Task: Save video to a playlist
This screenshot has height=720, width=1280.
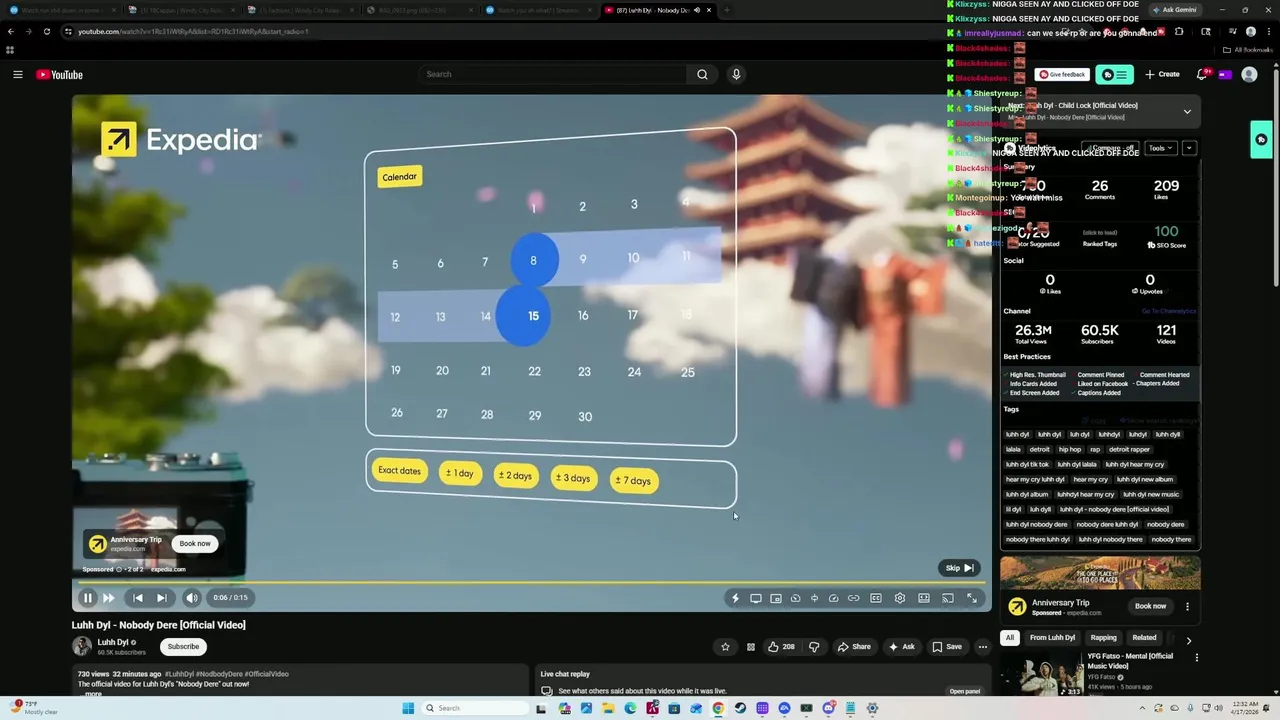Action: pyautogui.click(x=947, y=647)
